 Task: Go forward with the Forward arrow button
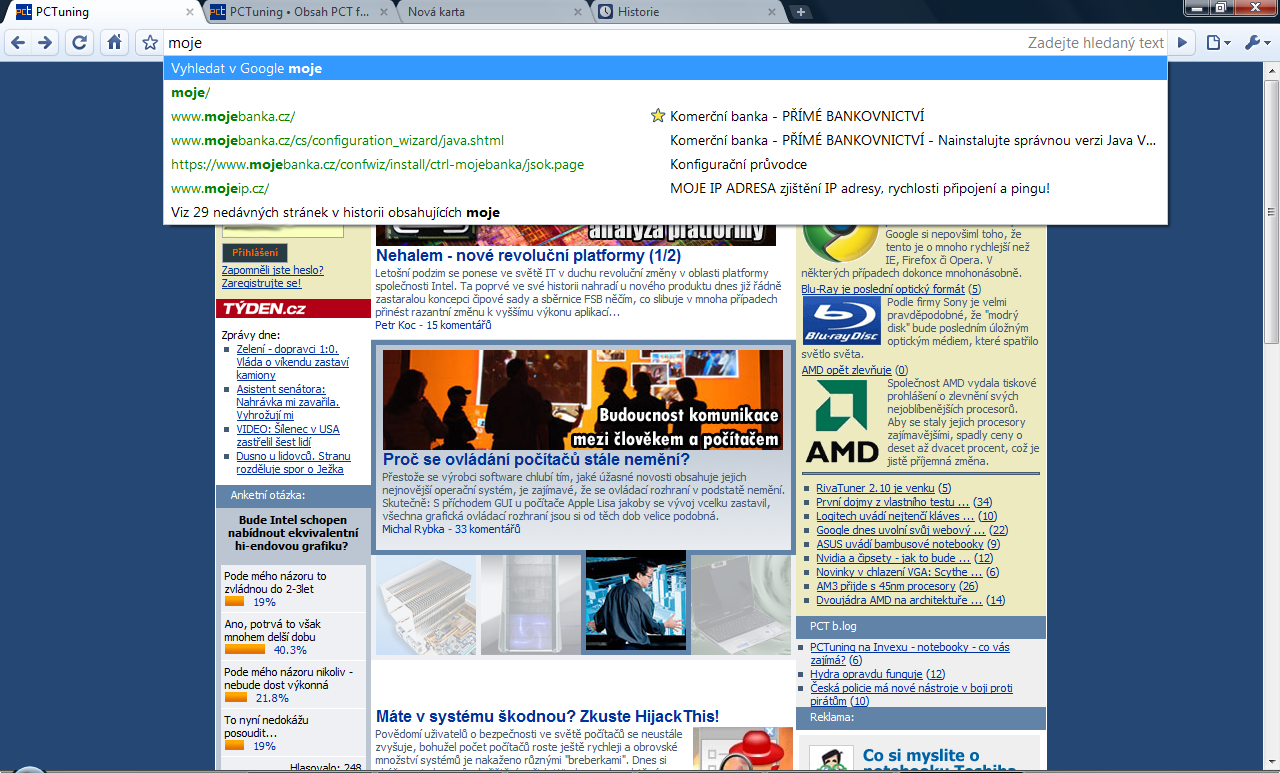45,42
